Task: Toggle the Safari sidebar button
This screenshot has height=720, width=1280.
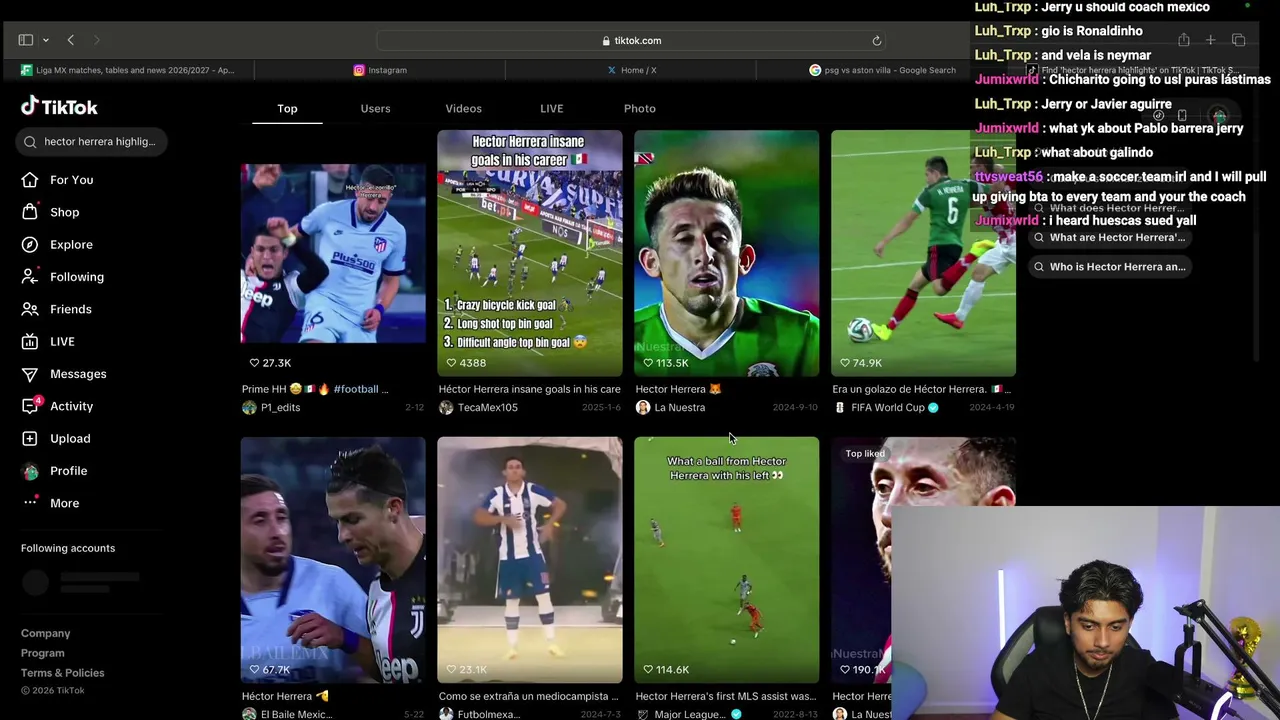Action: tap(26, 40)
